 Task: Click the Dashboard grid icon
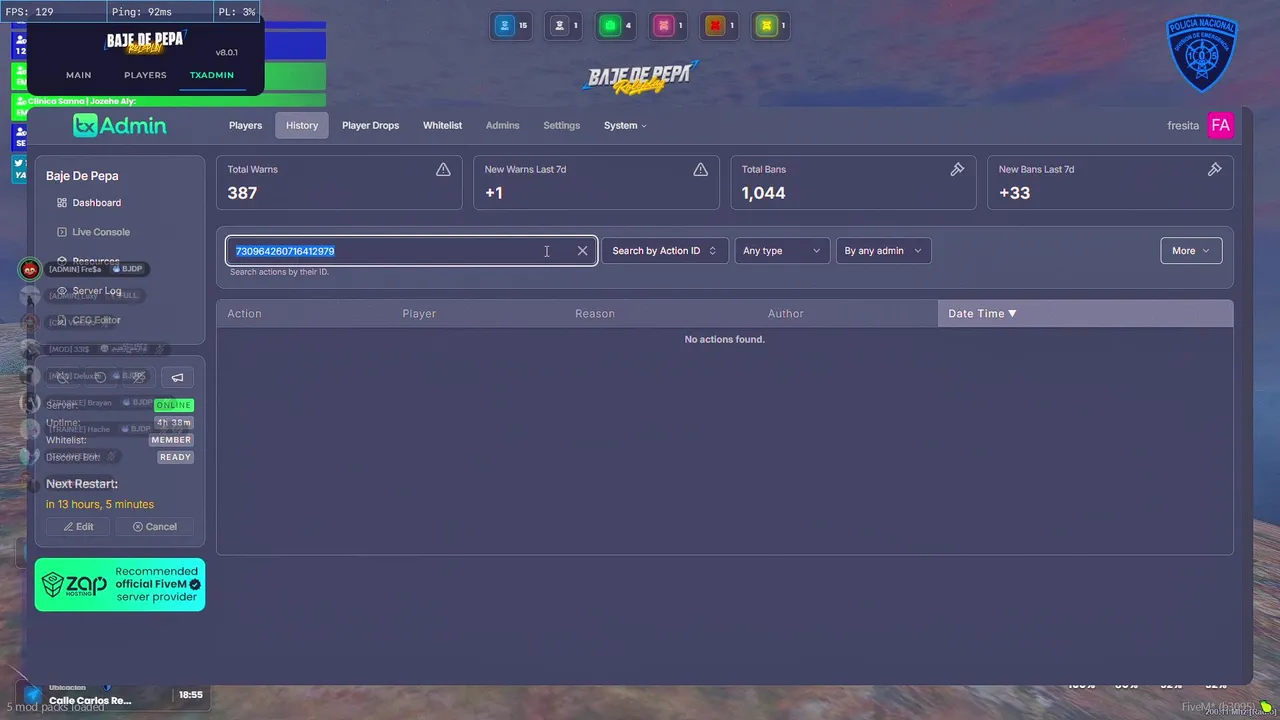pyautogui.click(x=62, y=203)
